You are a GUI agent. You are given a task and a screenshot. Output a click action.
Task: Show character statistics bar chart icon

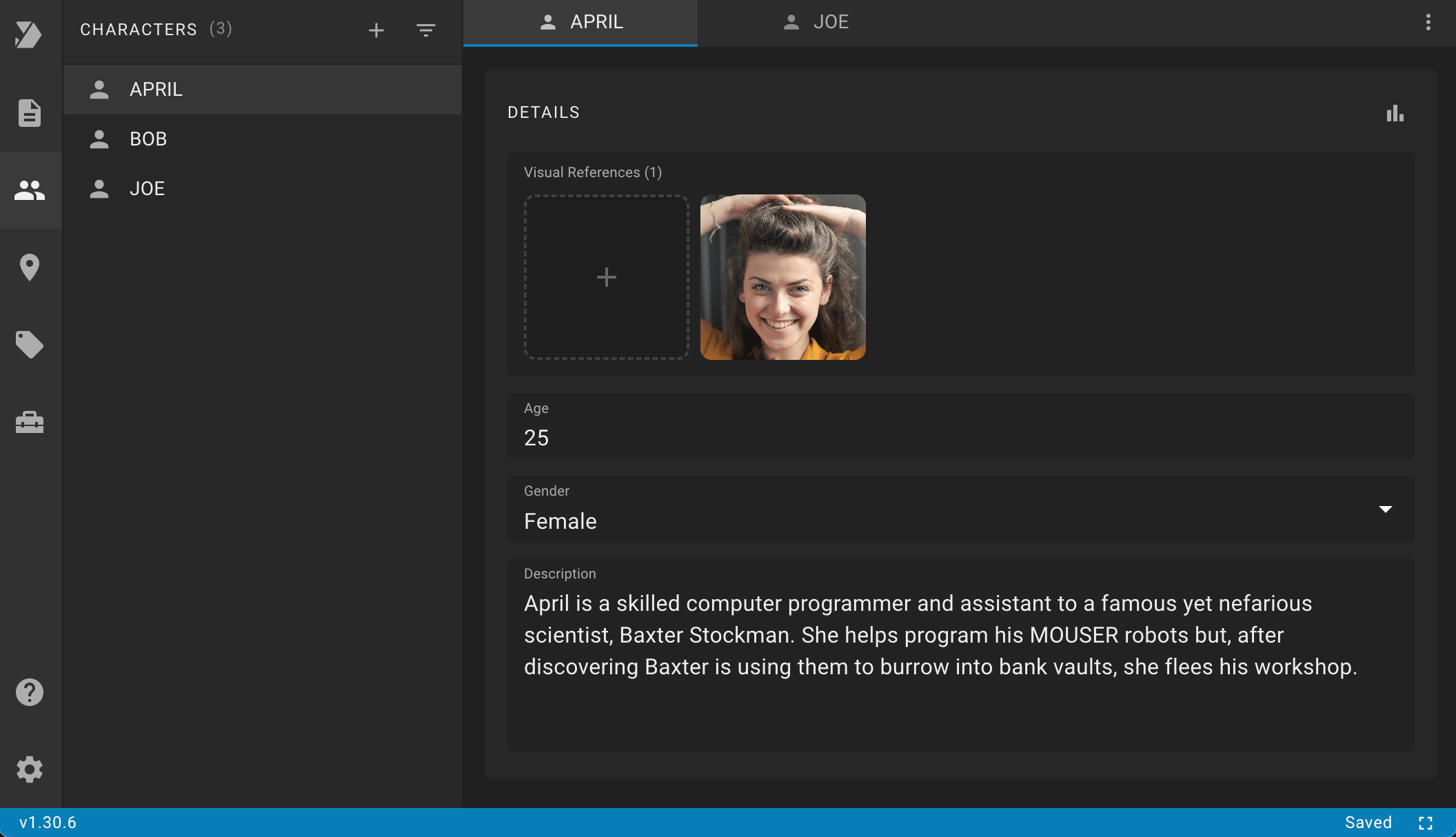click(x=1395, y=113)
